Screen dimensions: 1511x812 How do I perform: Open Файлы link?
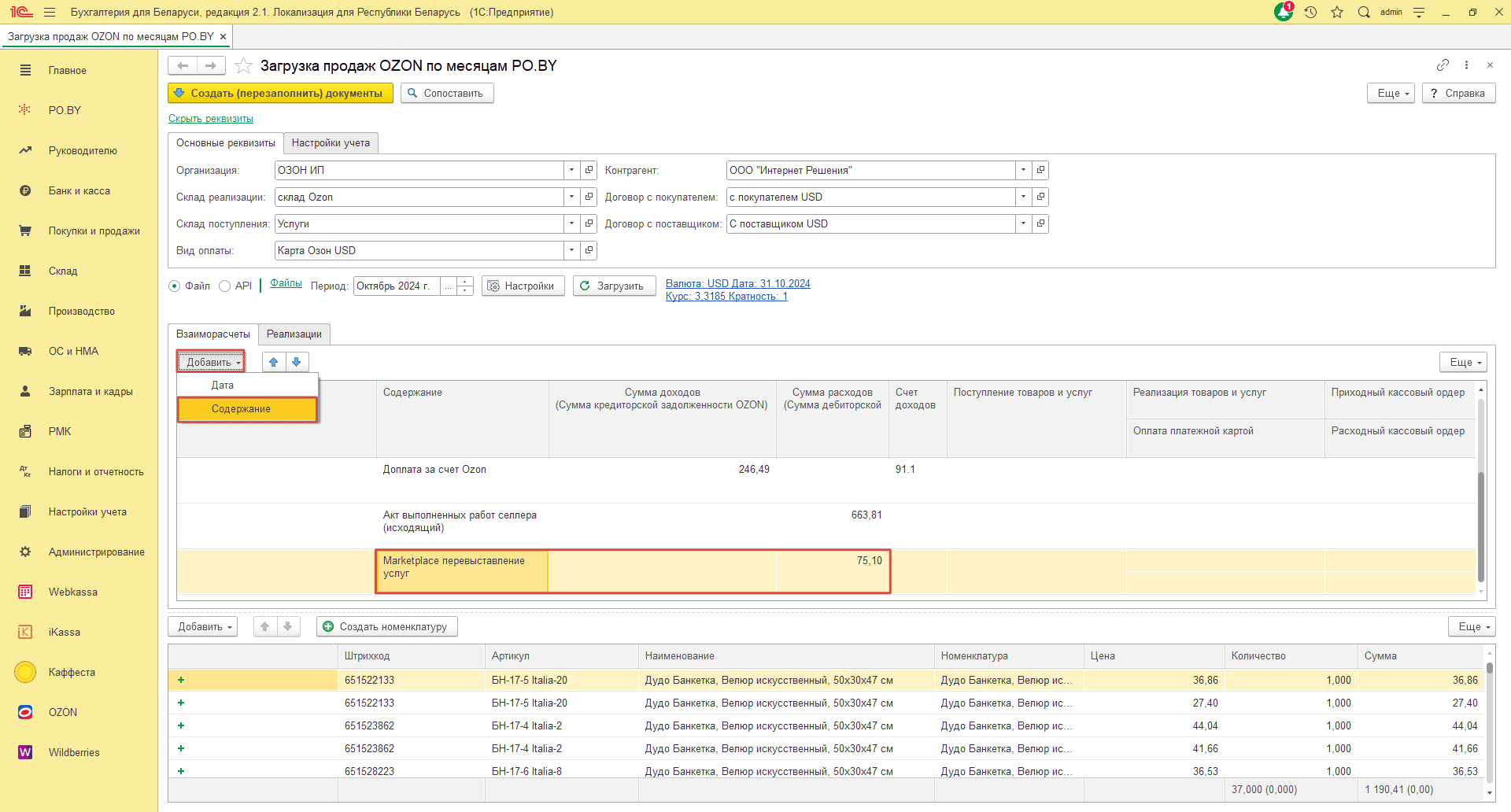coord(286,283)
